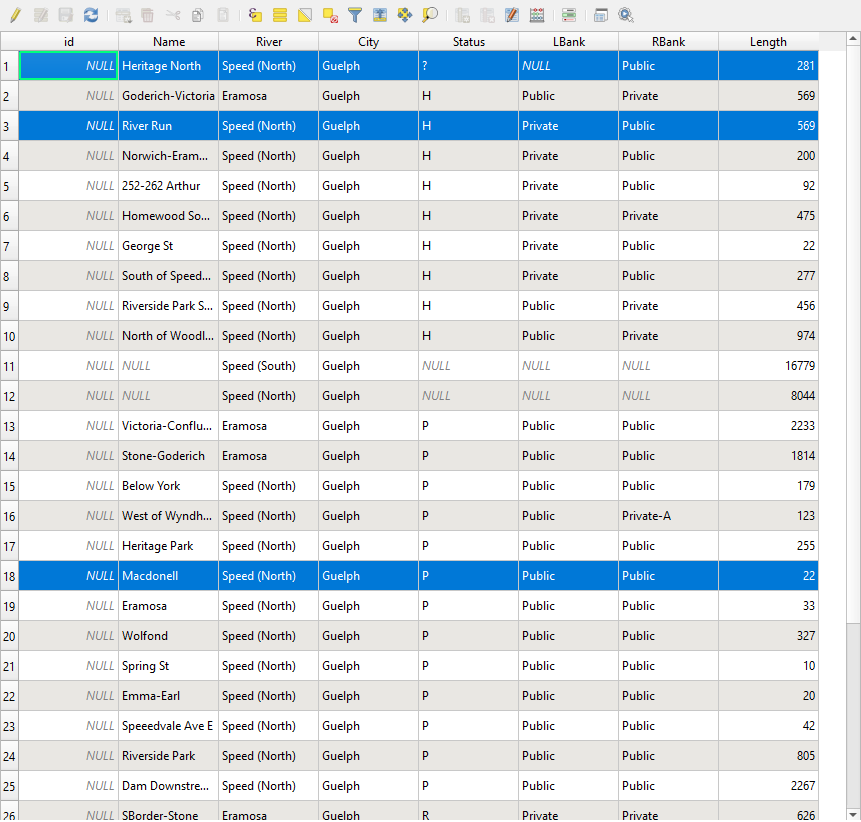Click the Status column header
861x822 pixels.
click(468, 42)
